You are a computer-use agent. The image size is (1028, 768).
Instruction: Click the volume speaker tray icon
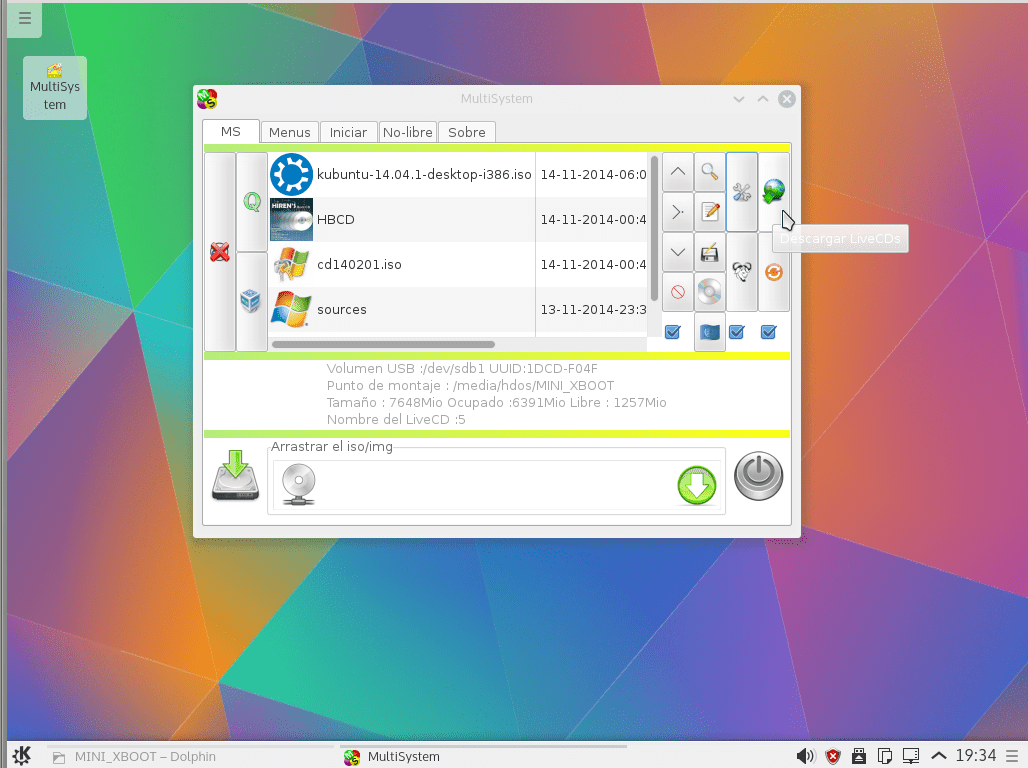(806, 756)
